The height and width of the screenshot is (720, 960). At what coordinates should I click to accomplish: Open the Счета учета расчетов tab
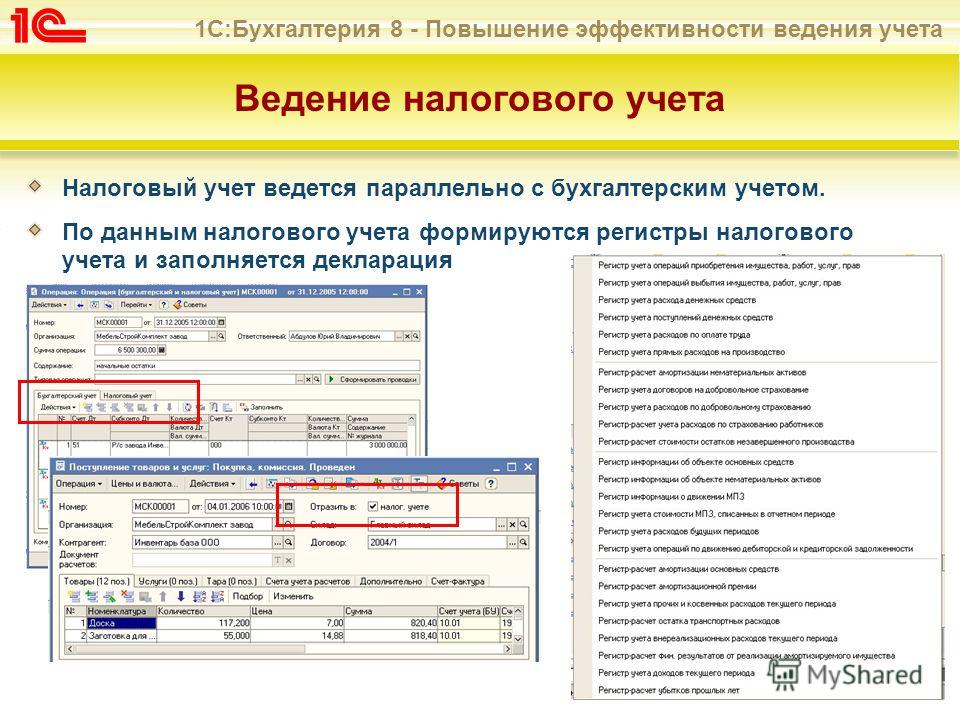(x=308, y=581)
